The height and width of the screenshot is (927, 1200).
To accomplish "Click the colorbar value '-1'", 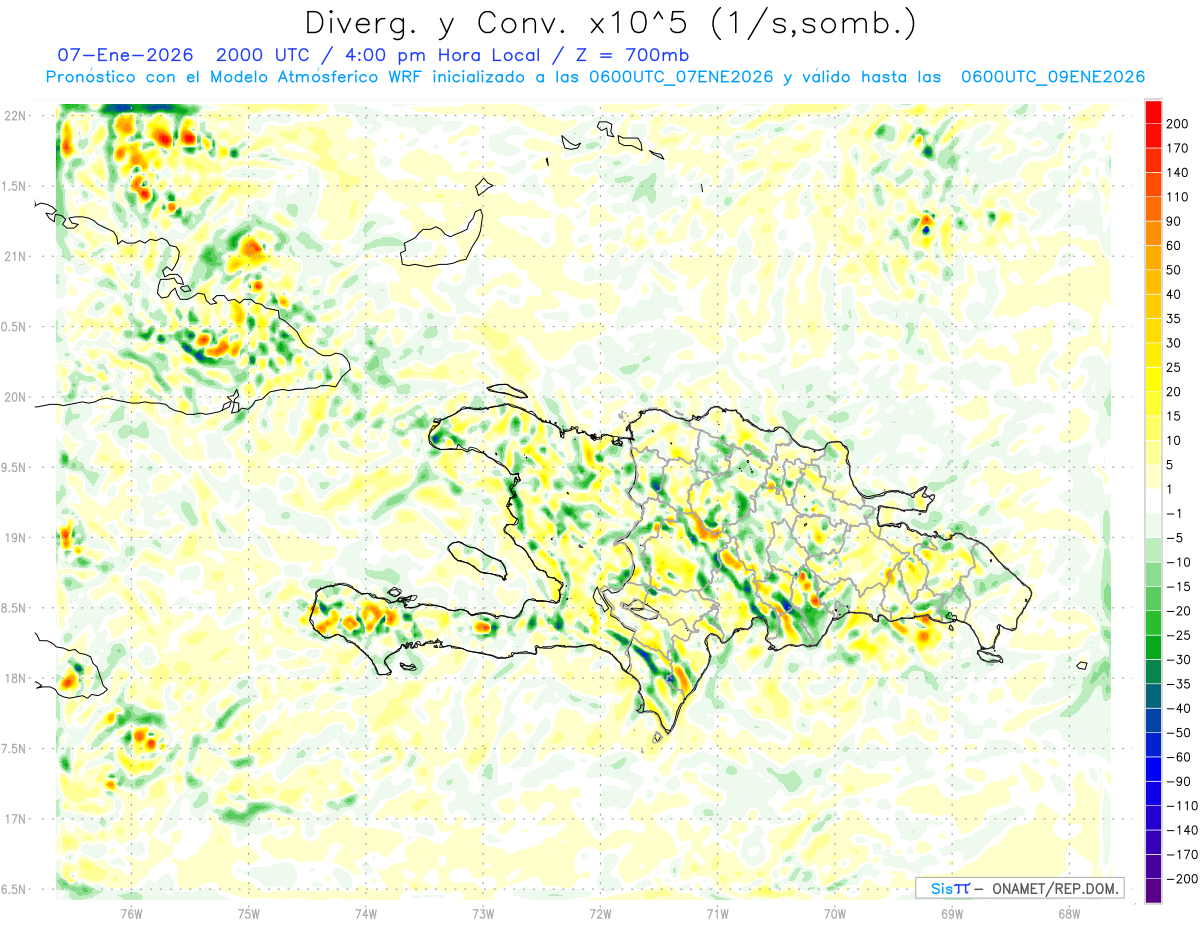I will [1175, 514].
